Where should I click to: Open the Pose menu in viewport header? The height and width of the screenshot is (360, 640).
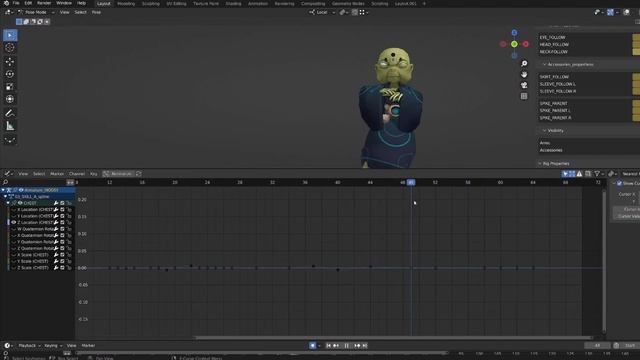(96, 12)
